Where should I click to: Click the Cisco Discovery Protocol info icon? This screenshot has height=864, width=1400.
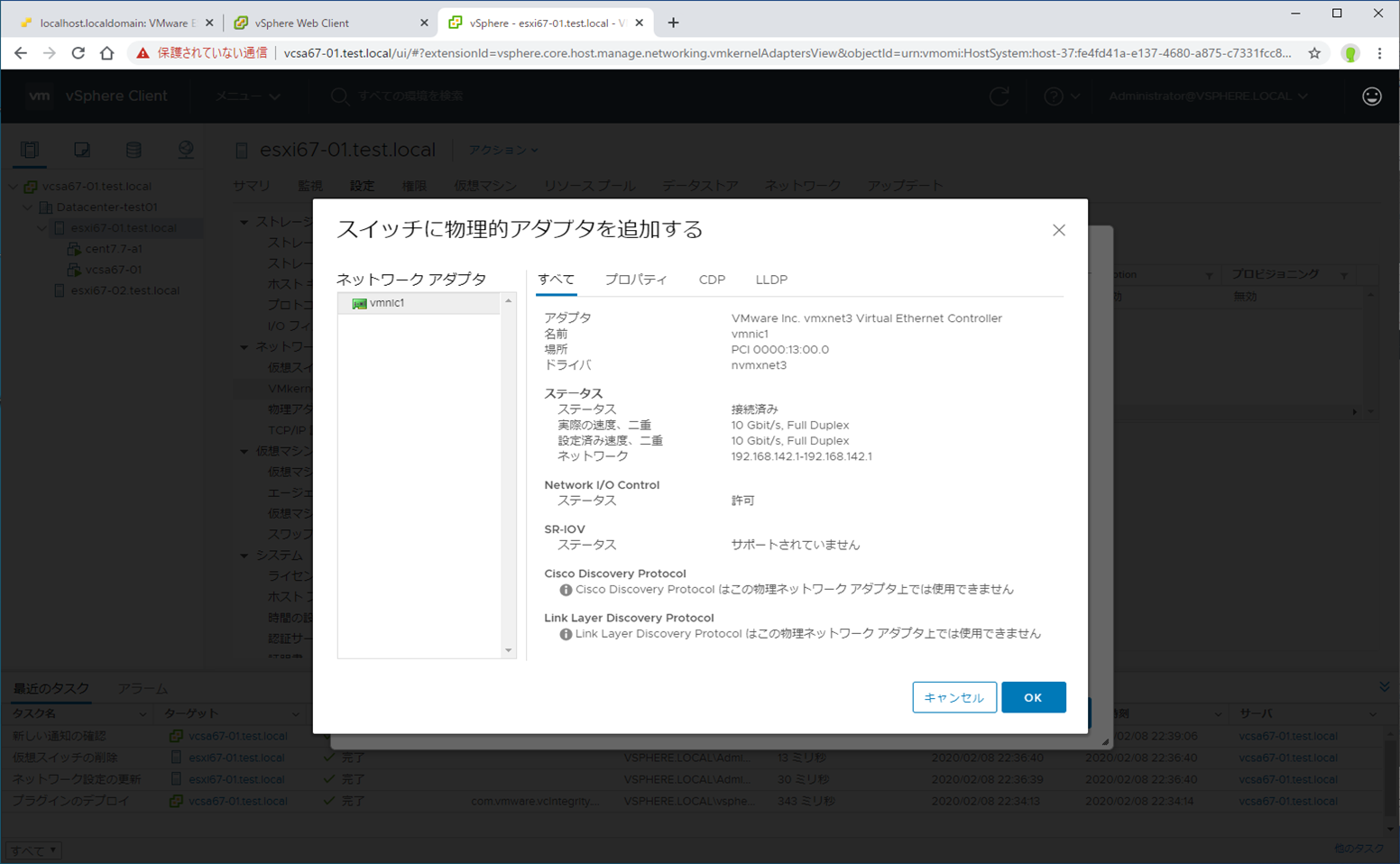[x=566, y=590]
